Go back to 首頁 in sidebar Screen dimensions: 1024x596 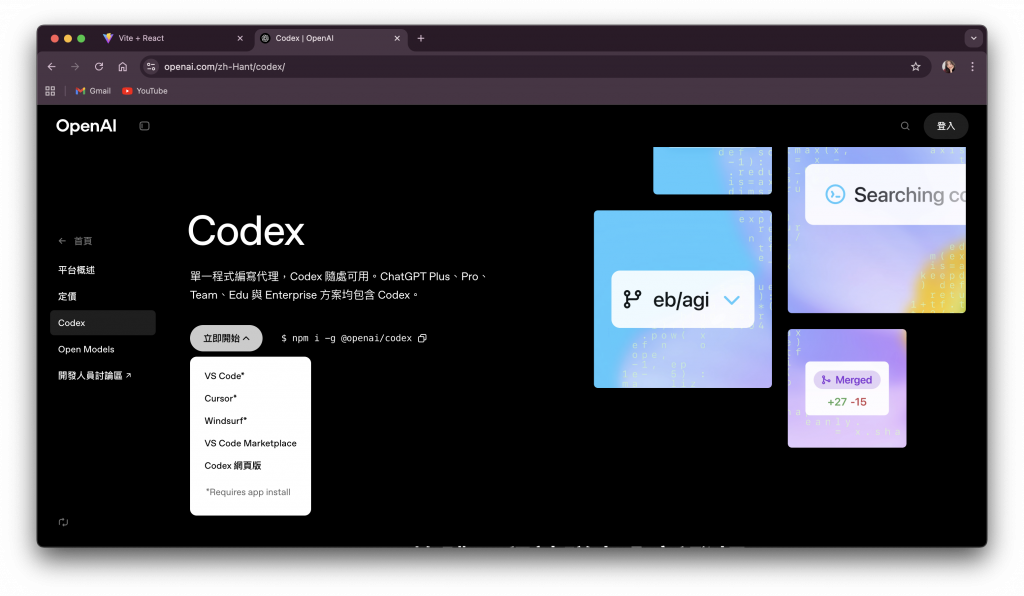pyautogui.click(x=75, y=241)
